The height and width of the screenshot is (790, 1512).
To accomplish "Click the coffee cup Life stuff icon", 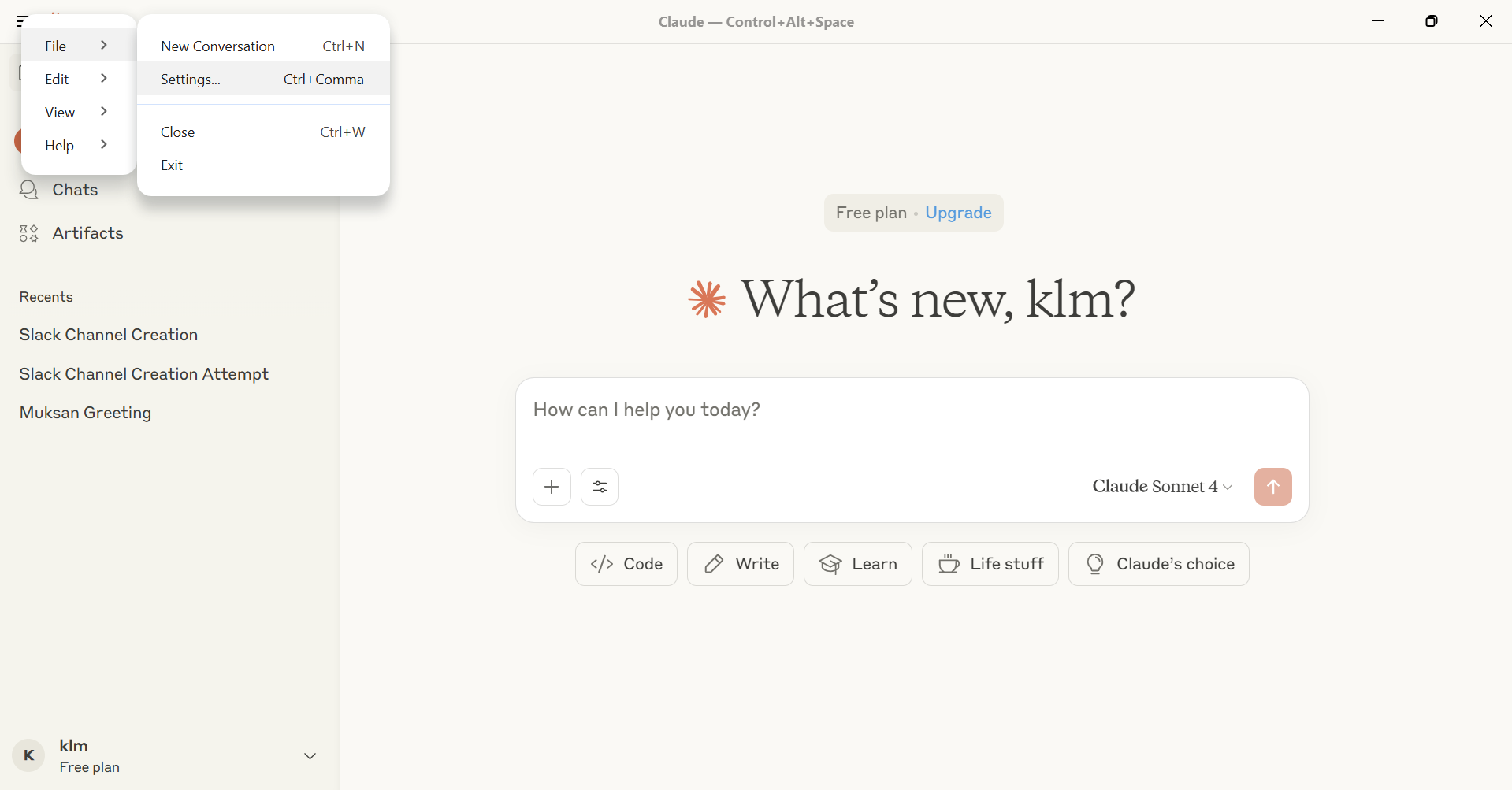I will click(949, 564).
